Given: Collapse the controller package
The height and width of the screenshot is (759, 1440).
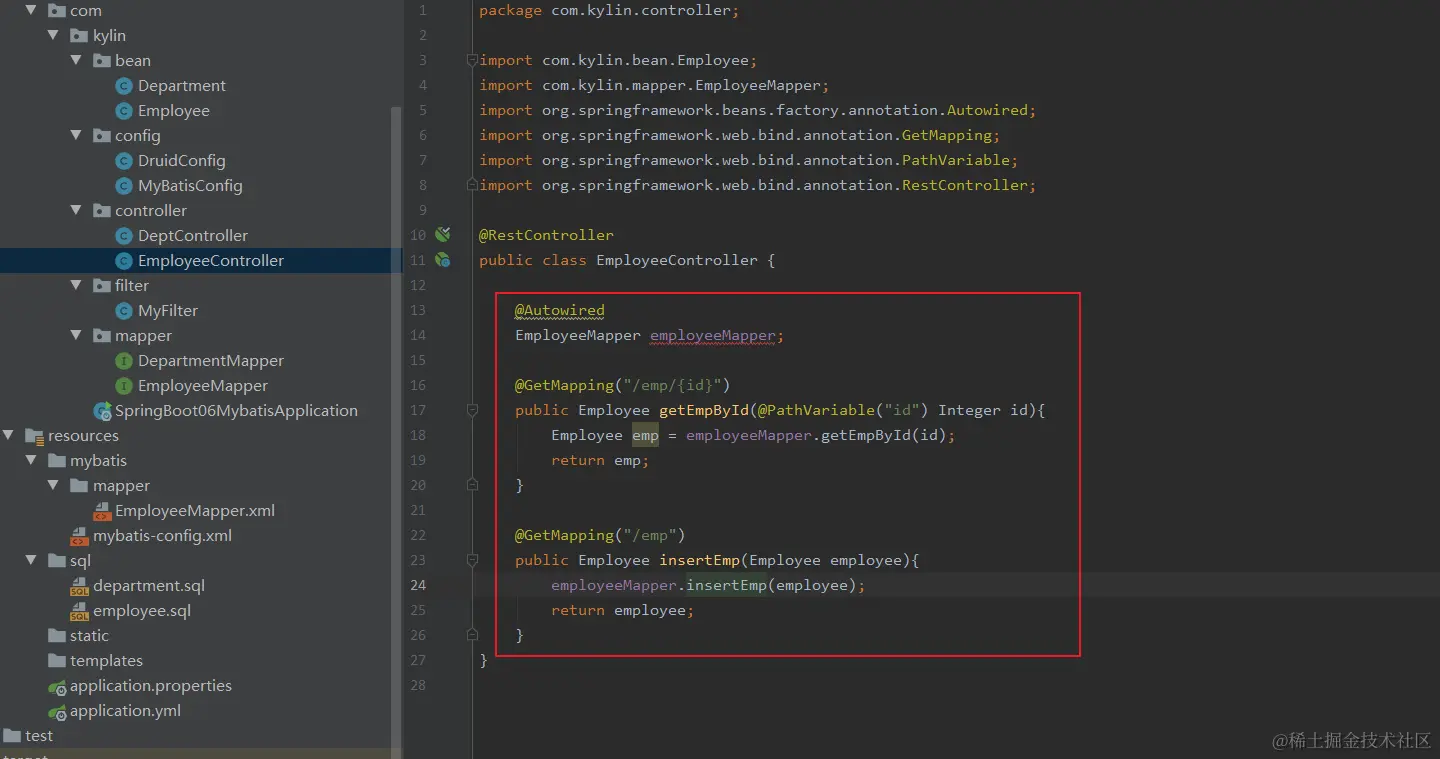Looking at the screenshot, I should [x=76, y=210].
